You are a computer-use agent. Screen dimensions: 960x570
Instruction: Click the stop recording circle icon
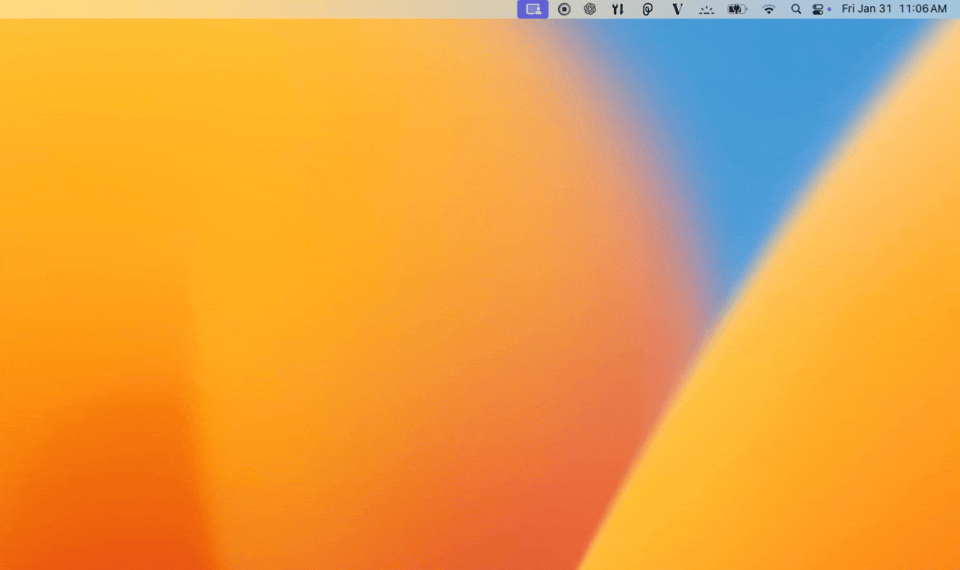pyautogui.click(x=564, y=9)
